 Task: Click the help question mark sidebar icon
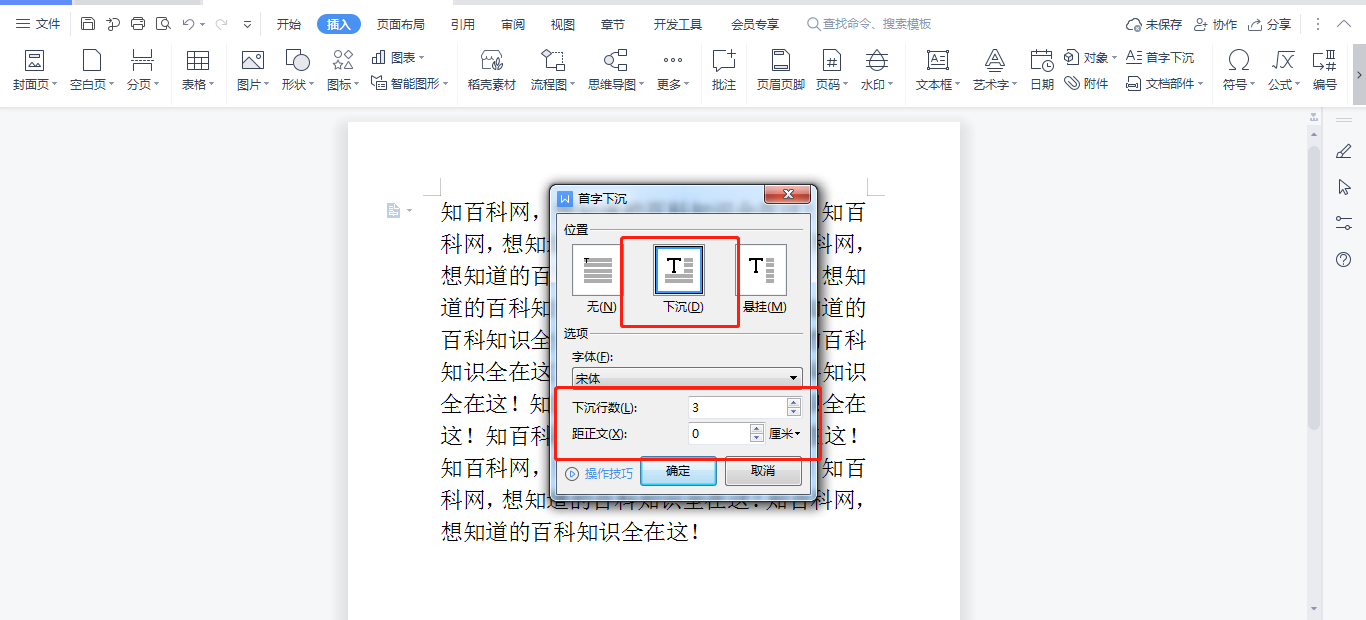[1344, 259]
